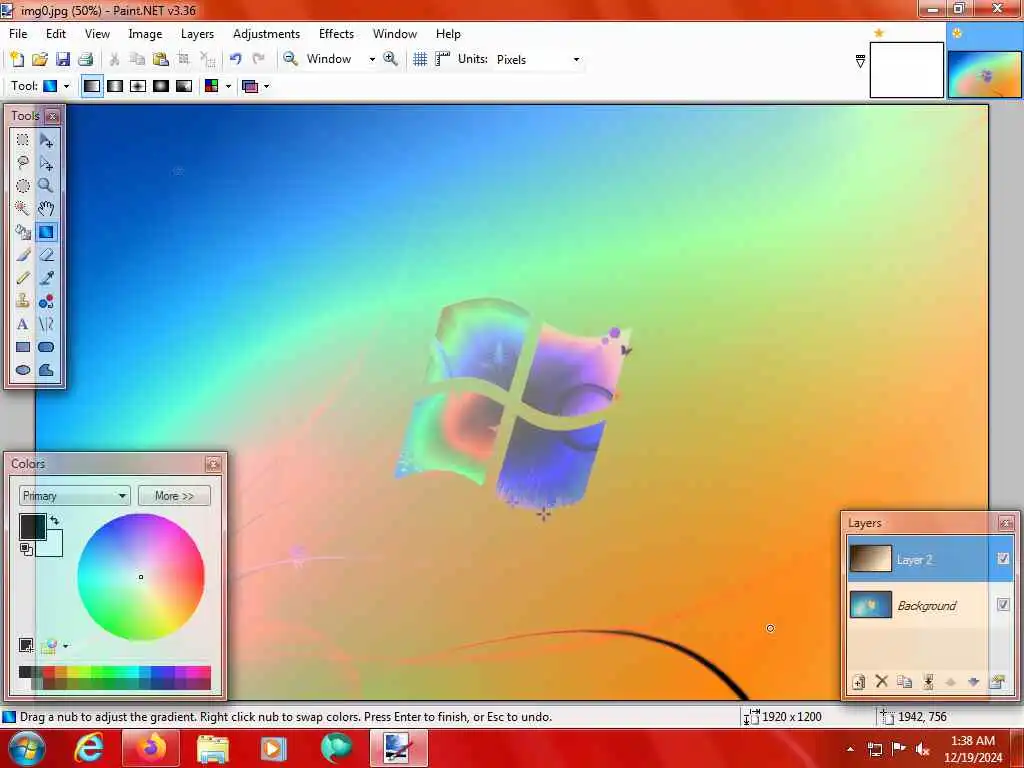This screenshot has height=768, width=1024.
Task: Toggle Layer 2 visibility checkbox
Action: tap(1003, 558)
